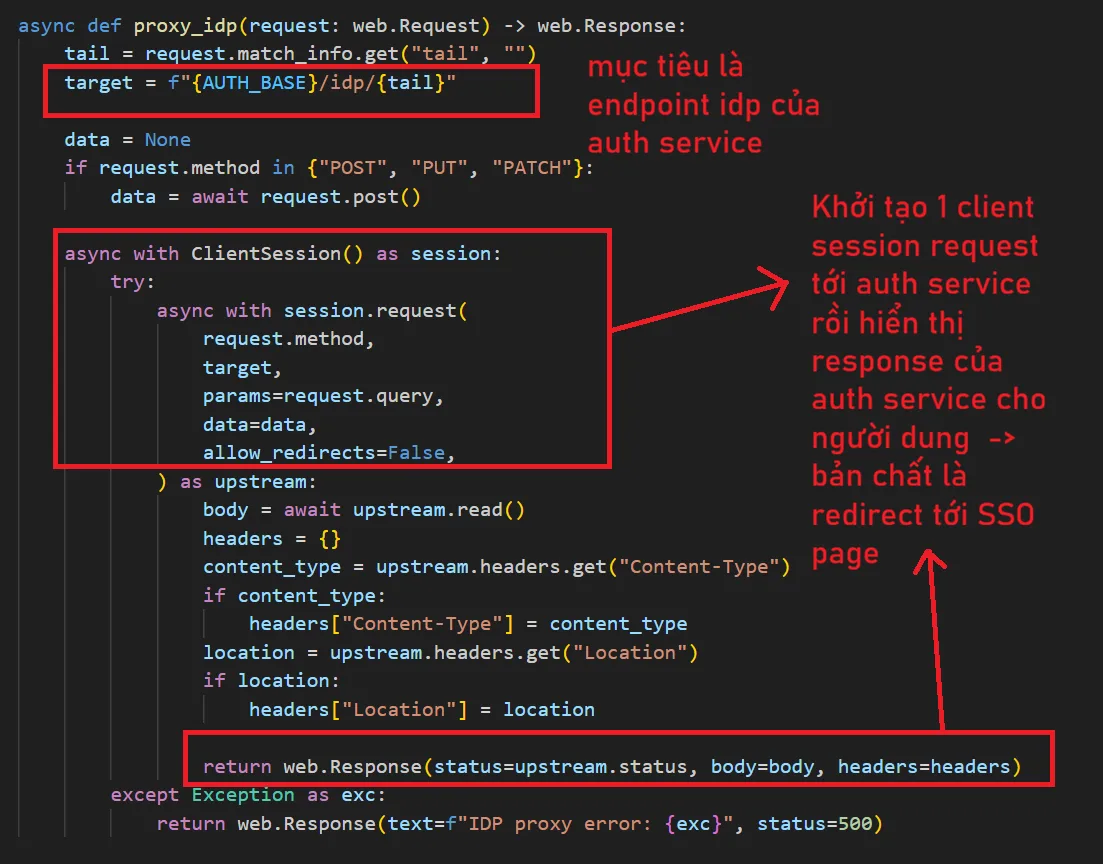Click upstream.read() call
The image size is (1103, 865).
pyautogui.click(x=438, y=511)
